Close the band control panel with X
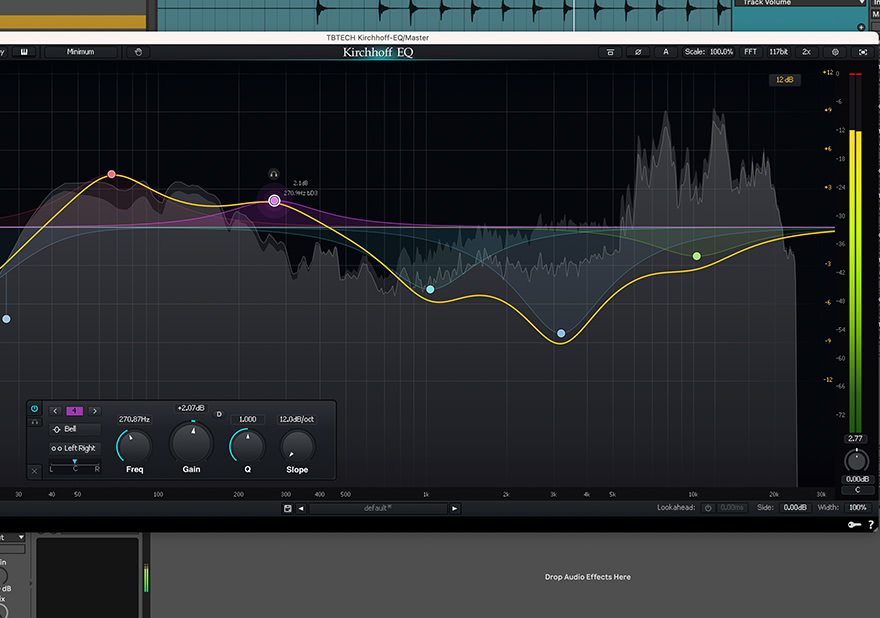The image size is (880, 618). [x=35, y=470]
